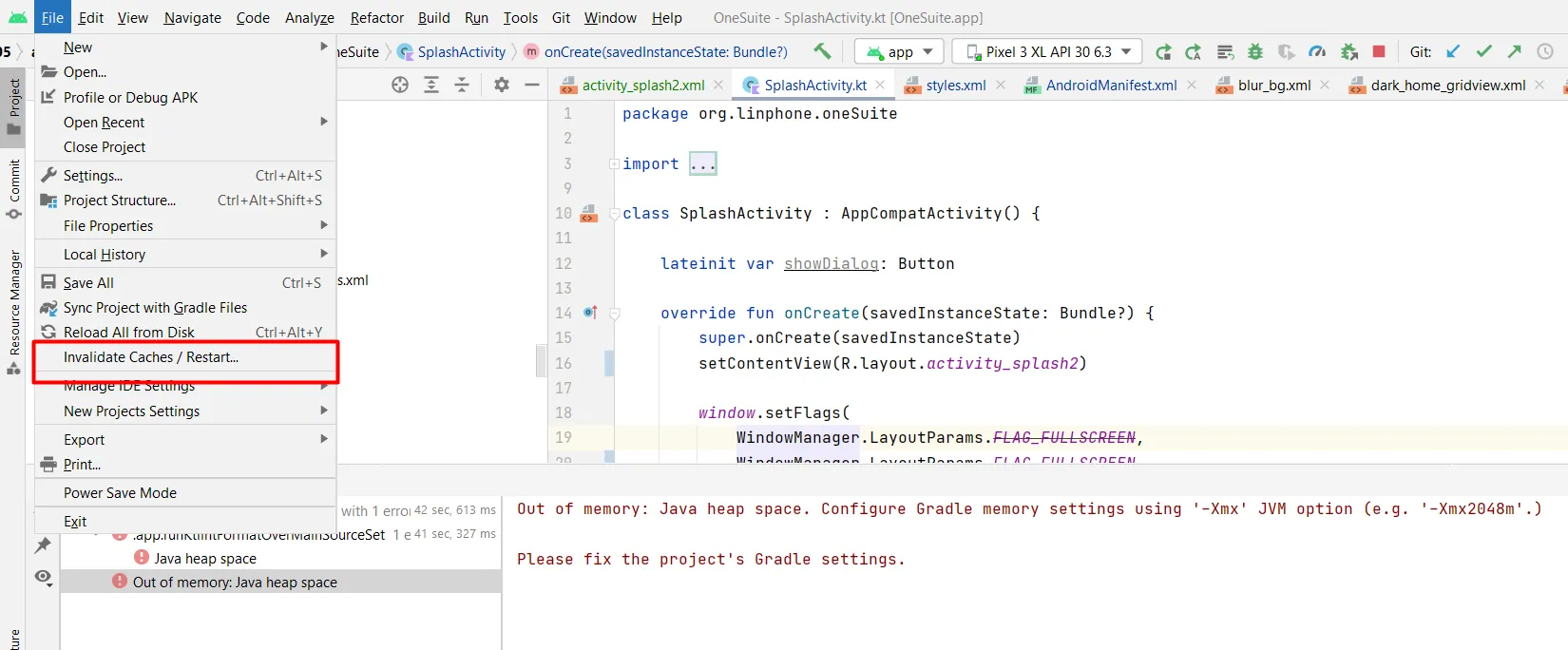This screenshot has width=1568, height=650.
Task: Click the green Debug app bug icon
Action: pos(1254,51)
